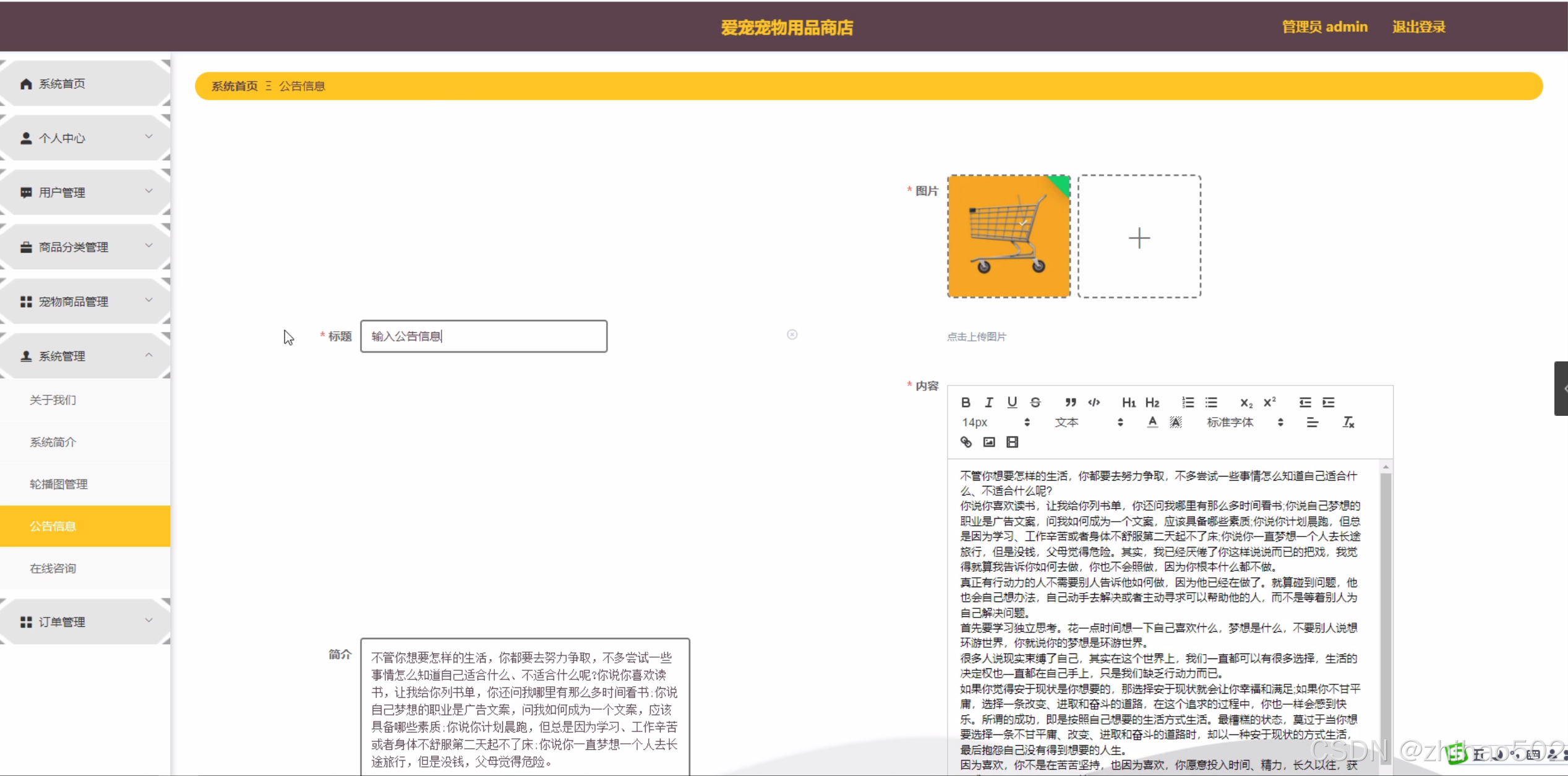Decrease indent in the editor
Image resolution: width=1568 pixels, height=776 pixels.
point(1305,402)
